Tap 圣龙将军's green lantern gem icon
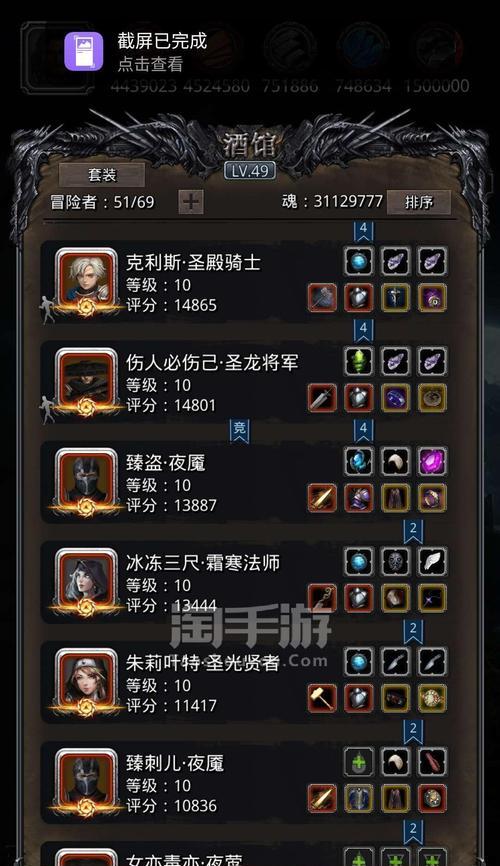 click(359, 362)
